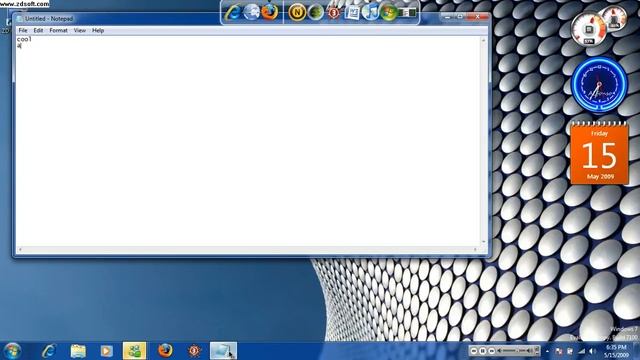This screenshot has height=360, width=640.
Task: Click the calendar gadget showing 15
Action: pyautogui.click(x=599, y=154)
